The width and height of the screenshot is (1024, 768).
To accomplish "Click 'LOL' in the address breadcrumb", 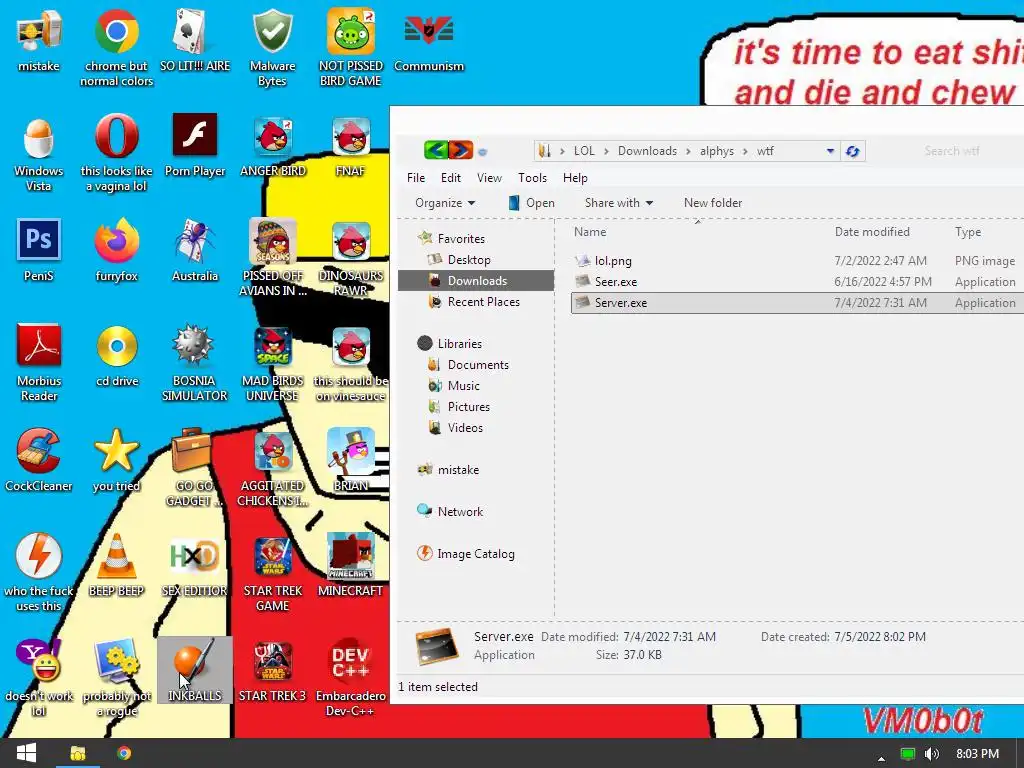I will 584,151.
